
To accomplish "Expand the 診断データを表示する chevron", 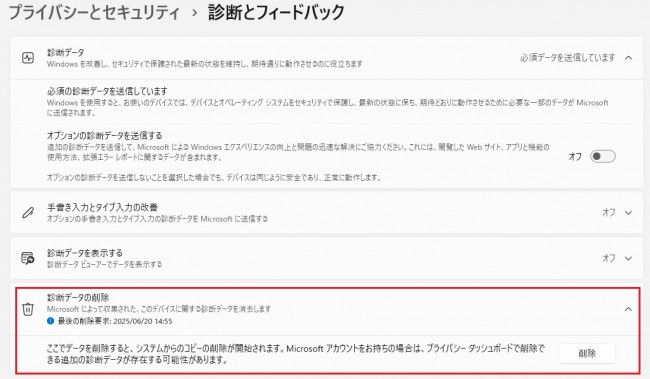I will (628, 258).
